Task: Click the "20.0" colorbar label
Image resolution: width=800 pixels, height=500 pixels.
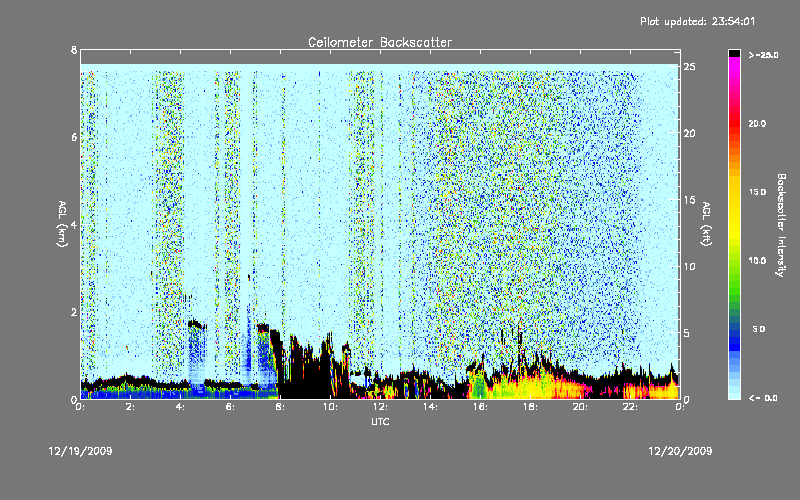Action: point(758,123)
